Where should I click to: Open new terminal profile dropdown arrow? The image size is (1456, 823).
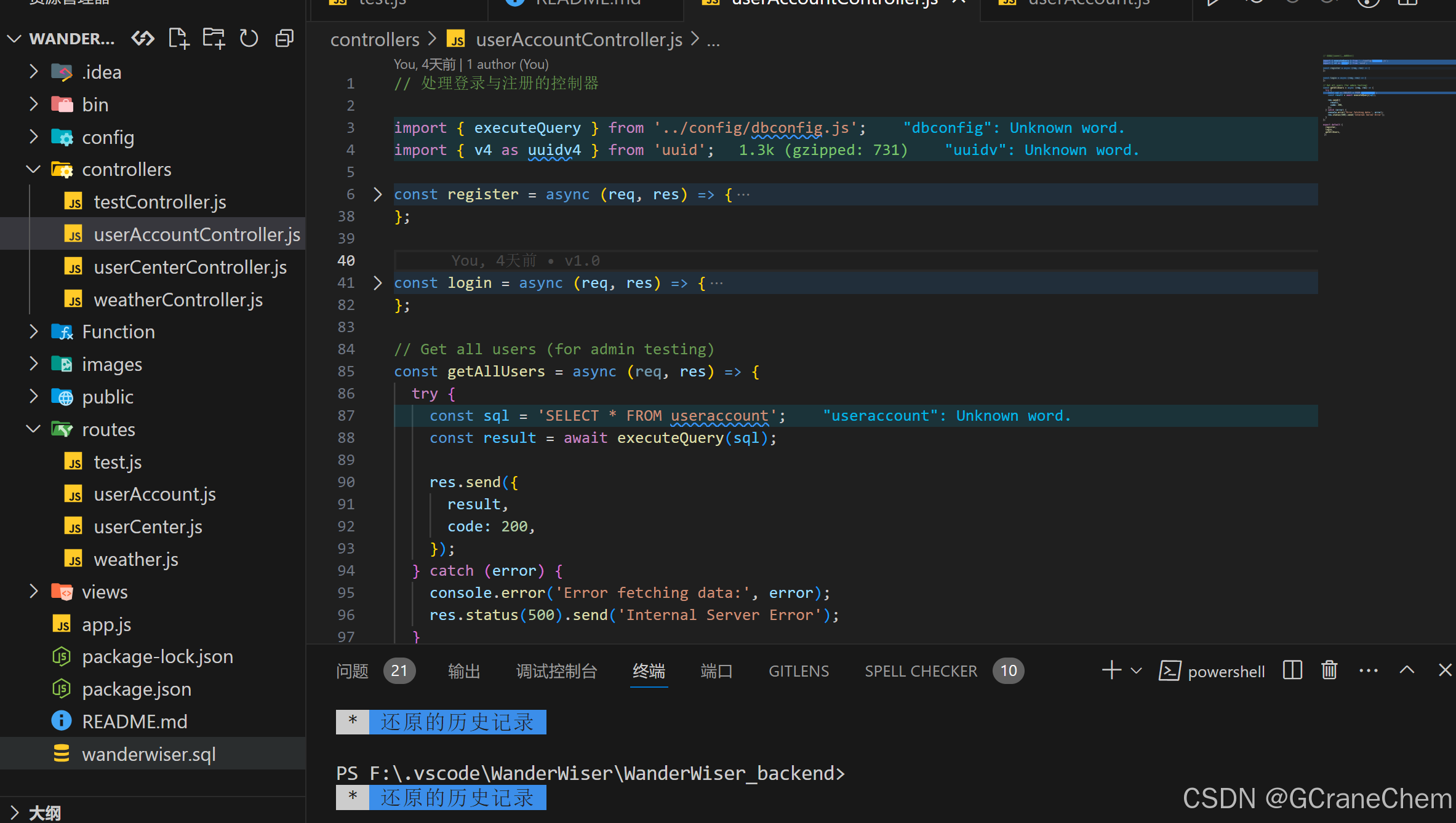[1137, 670]
